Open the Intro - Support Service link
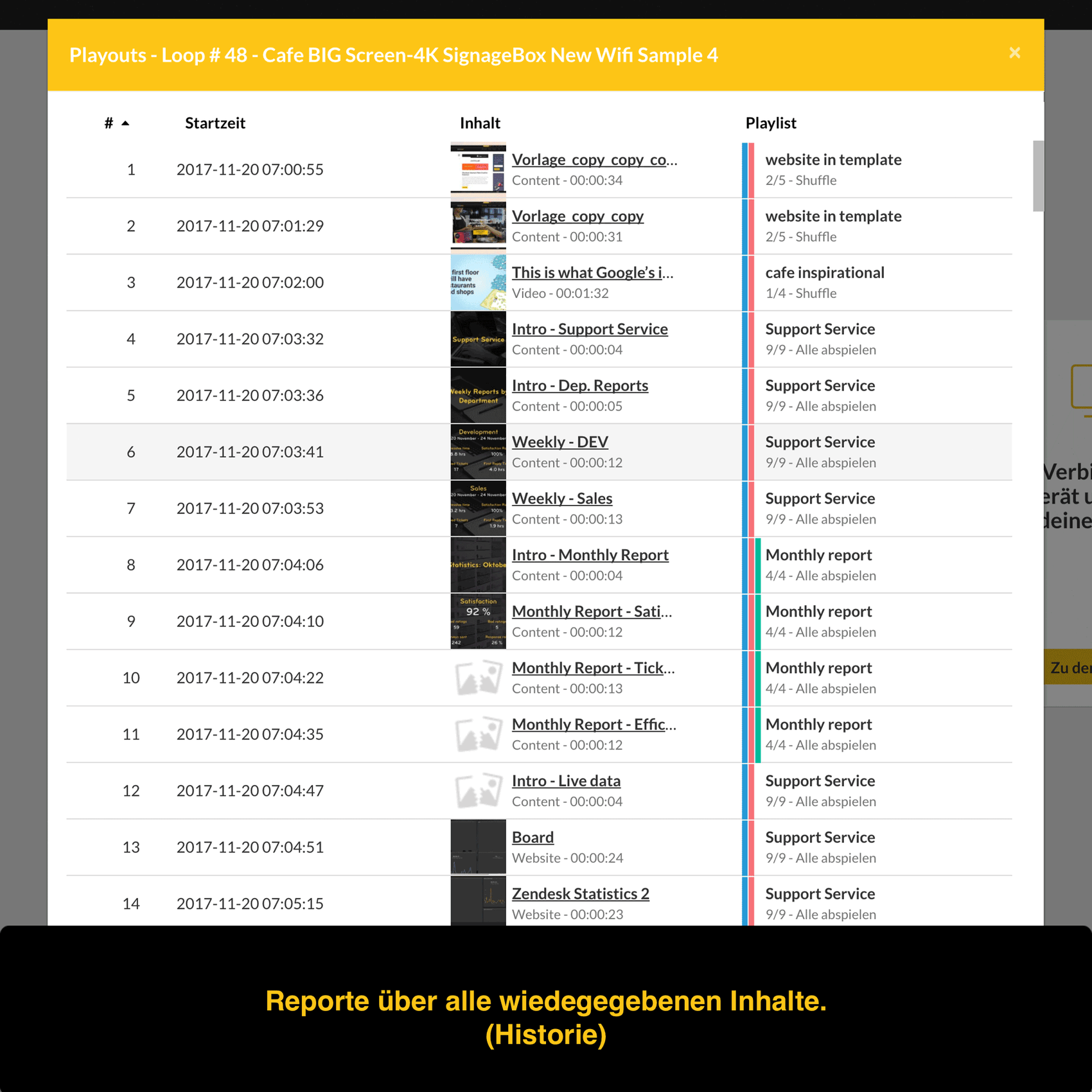Screen dimensions: 1092x1092 coord(589,329)
